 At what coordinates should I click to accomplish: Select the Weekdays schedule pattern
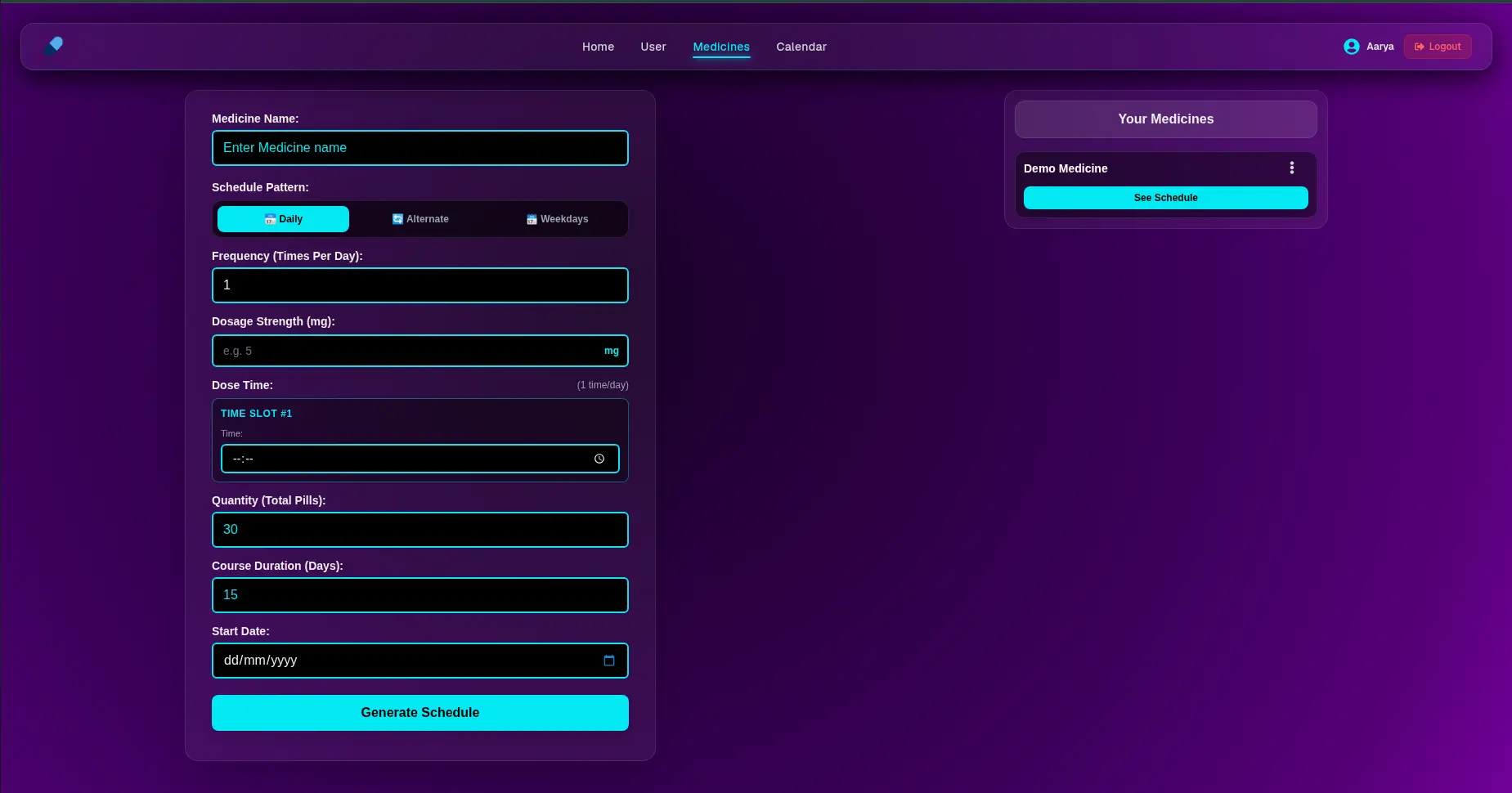pos(557,219)
